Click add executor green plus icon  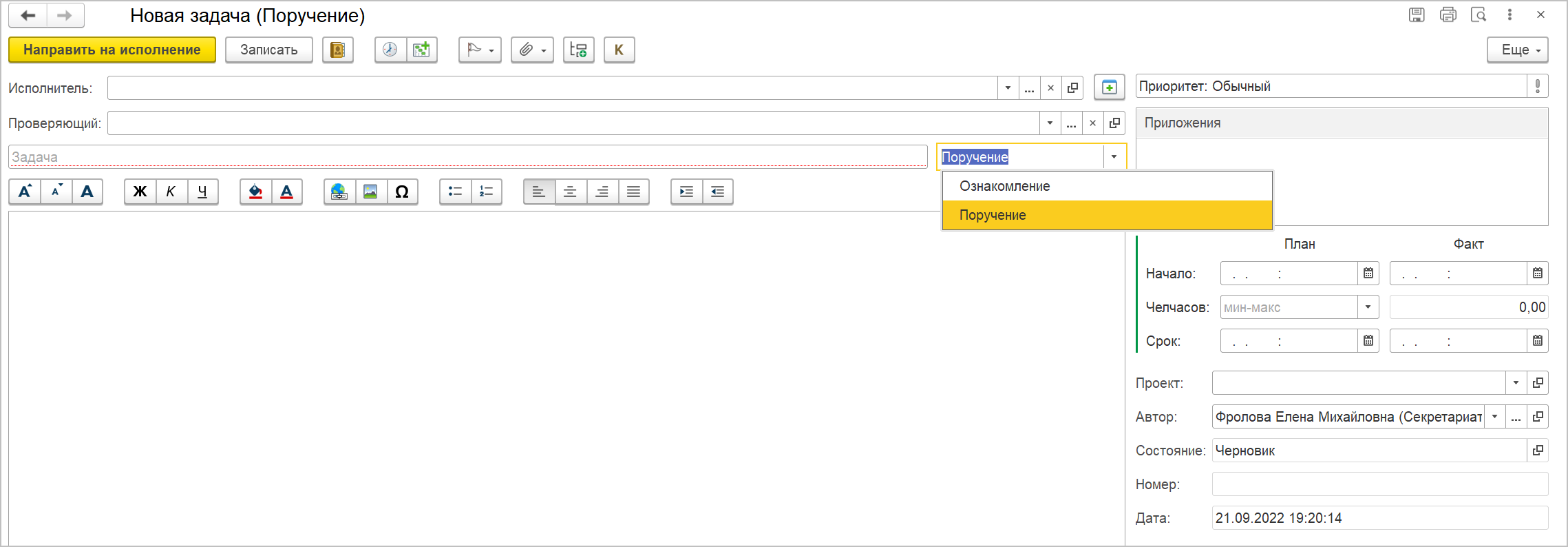1109,87
